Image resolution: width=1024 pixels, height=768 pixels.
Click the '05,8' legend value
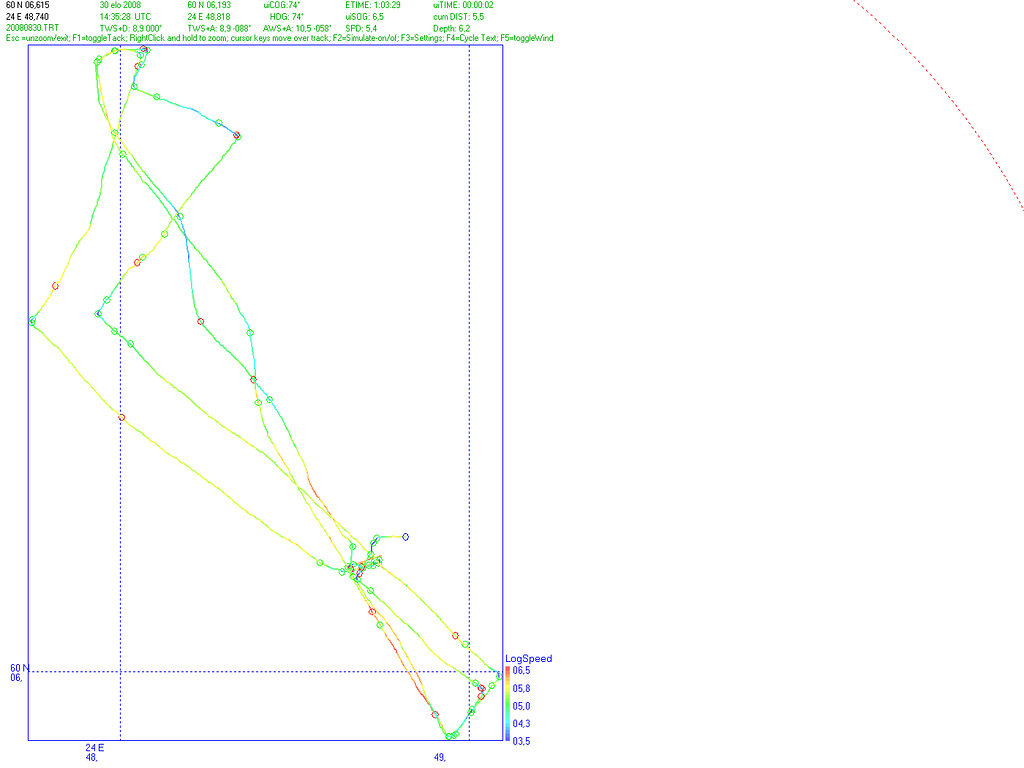point(521,688)
